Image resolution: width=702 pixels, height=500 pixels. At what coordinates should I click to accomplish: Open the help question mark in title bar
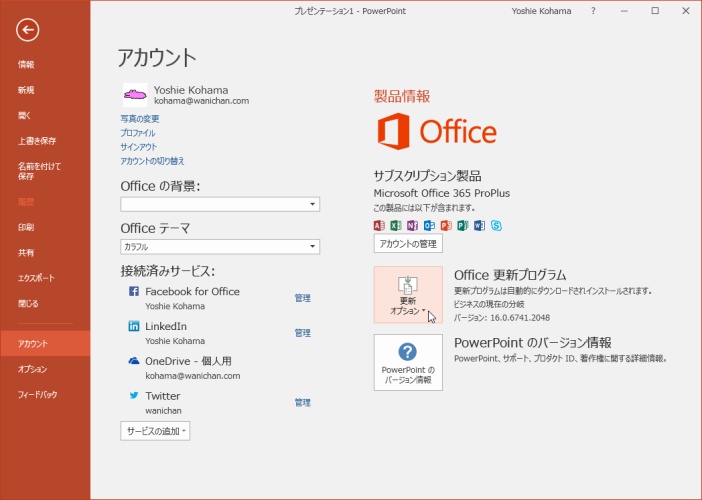coord(593,11)
